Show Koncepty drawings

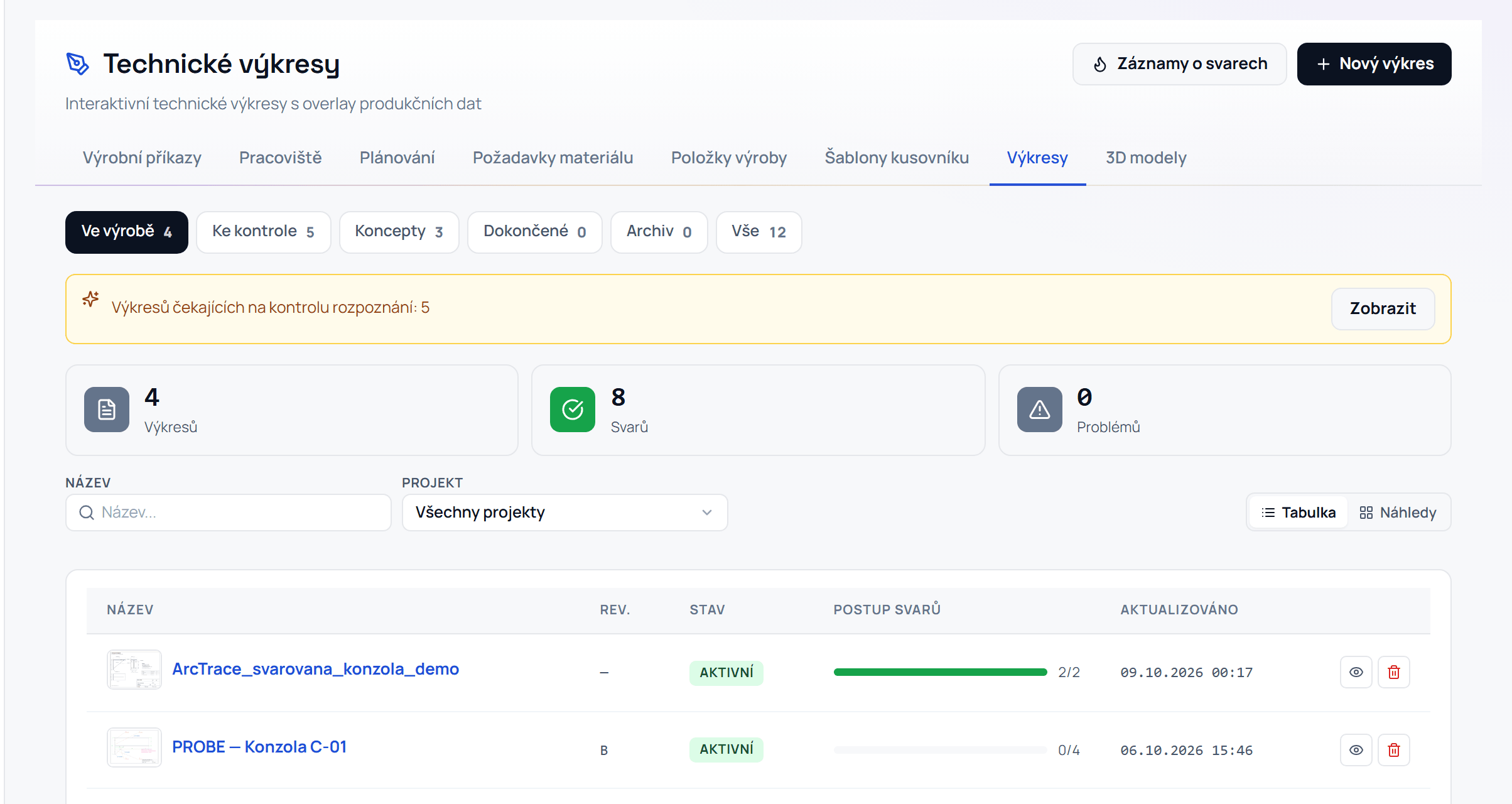pyautogui.click(x=399, y=232)
